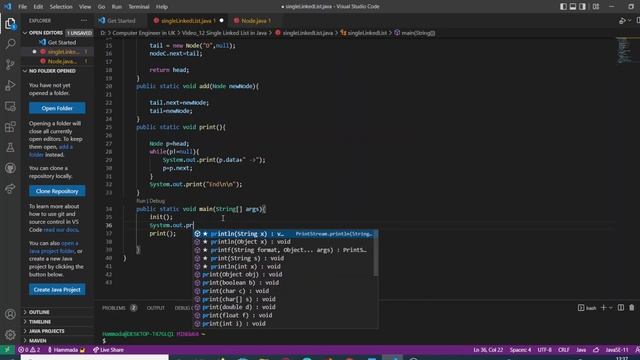Click Hammada account in the status bar
Screen dimensions: 640x360
pyautogui.click(x=66, y=350)
